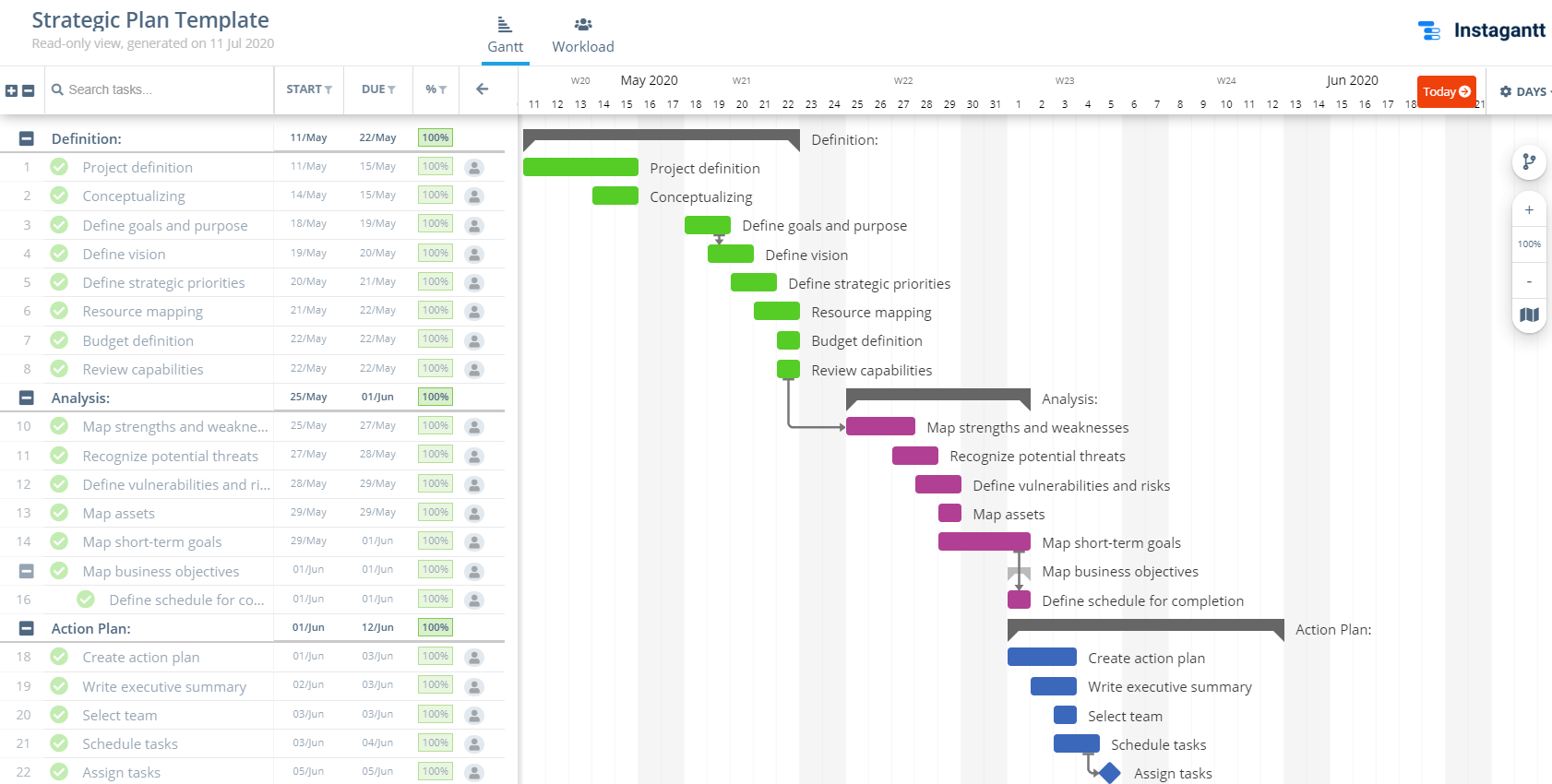This screenshot has width=1552, height=784.
Task: Open the Resource mapping task name
Action: 143,312
